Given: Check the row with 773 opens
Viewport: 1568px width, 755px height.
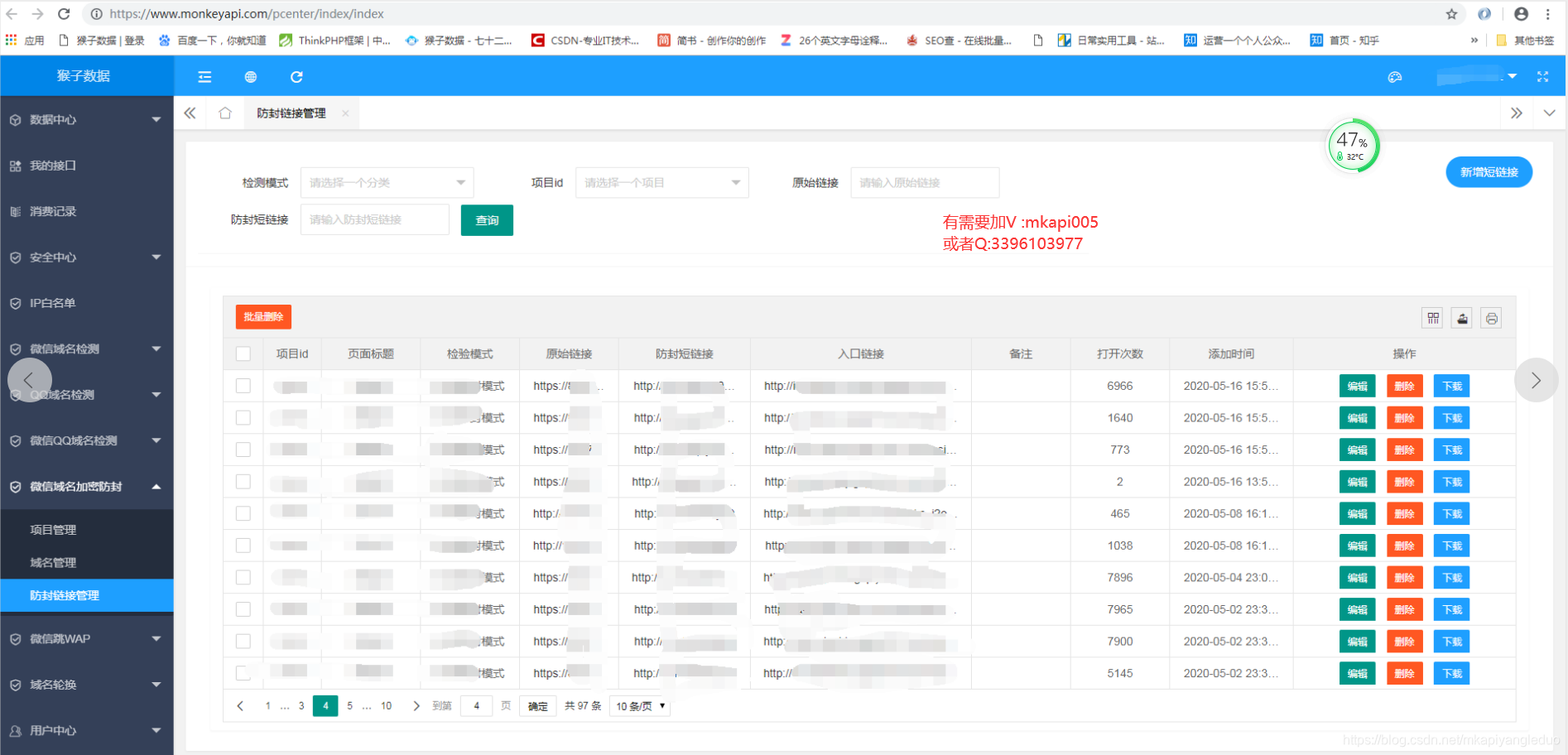Looking at the screenshot, I should point(243,450).
